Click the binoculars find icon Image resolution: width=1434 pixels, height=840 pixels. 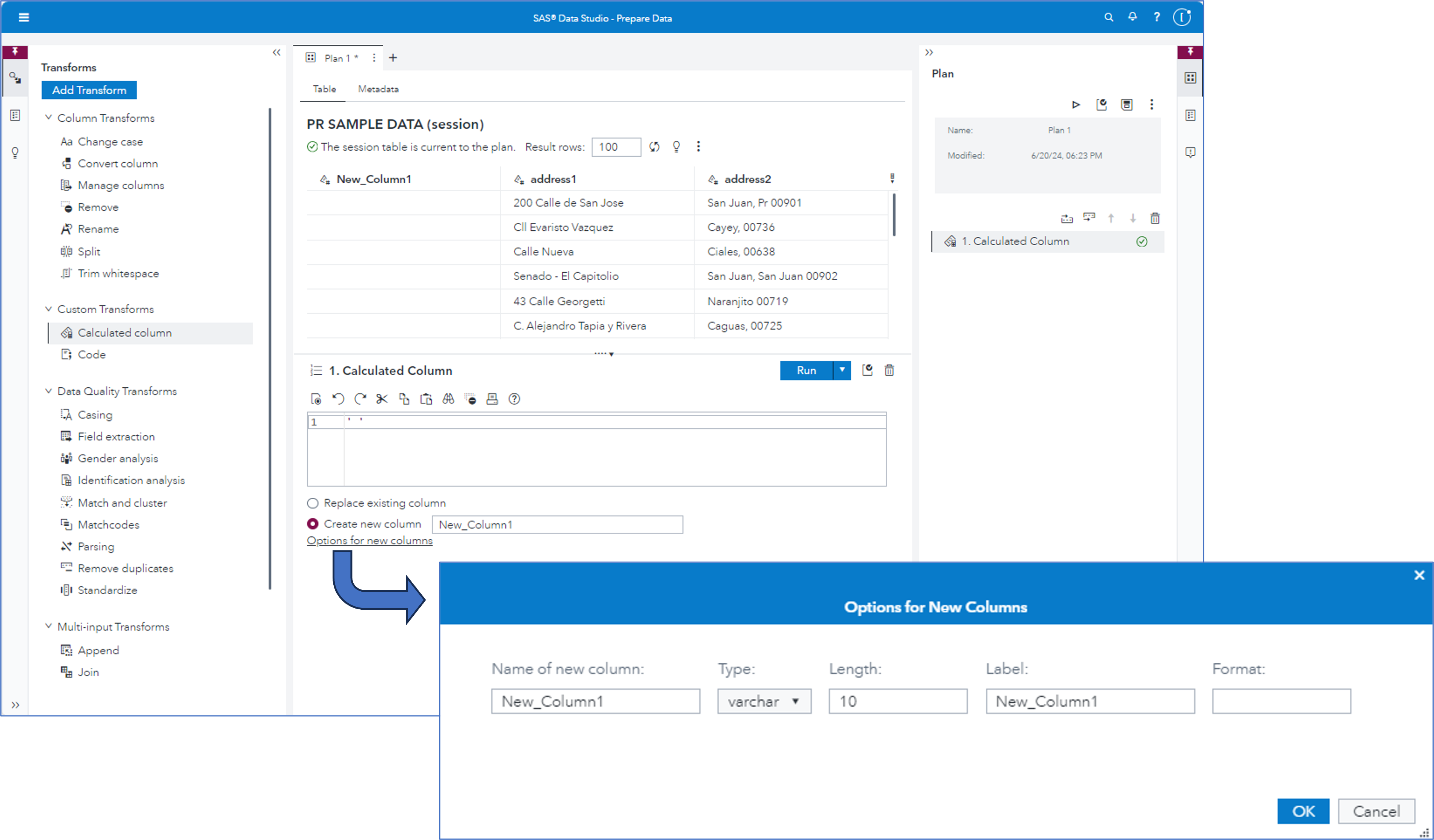click(448, 399)
